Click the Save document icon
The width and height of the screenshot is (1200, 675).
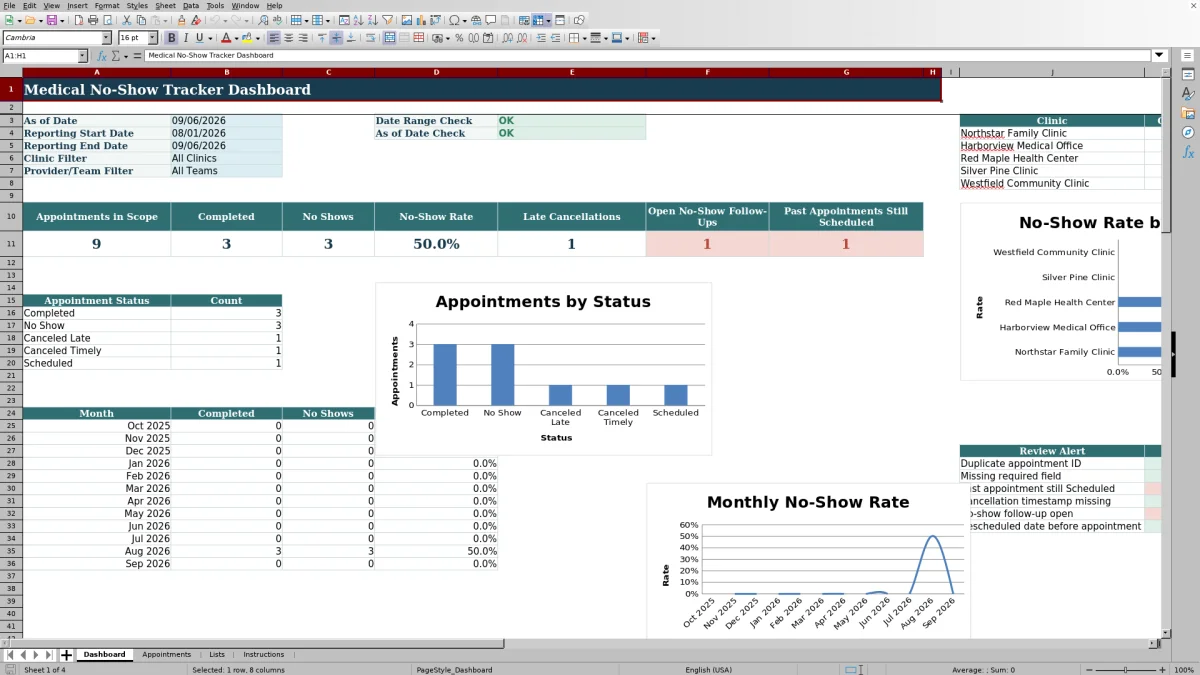coord(51,20)
